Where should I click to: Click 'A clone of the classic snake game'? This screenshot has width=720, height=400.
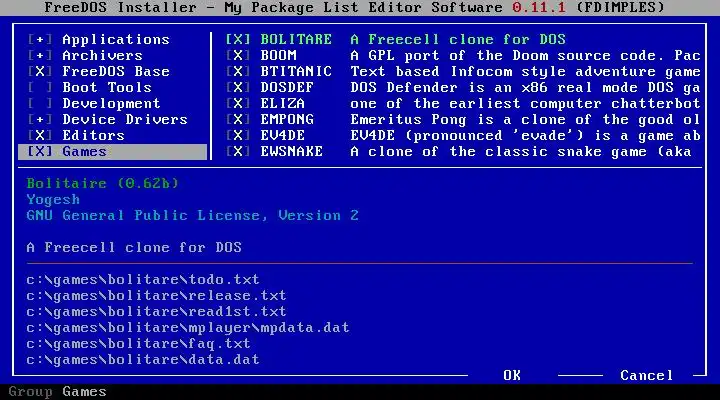click(521, 152)
